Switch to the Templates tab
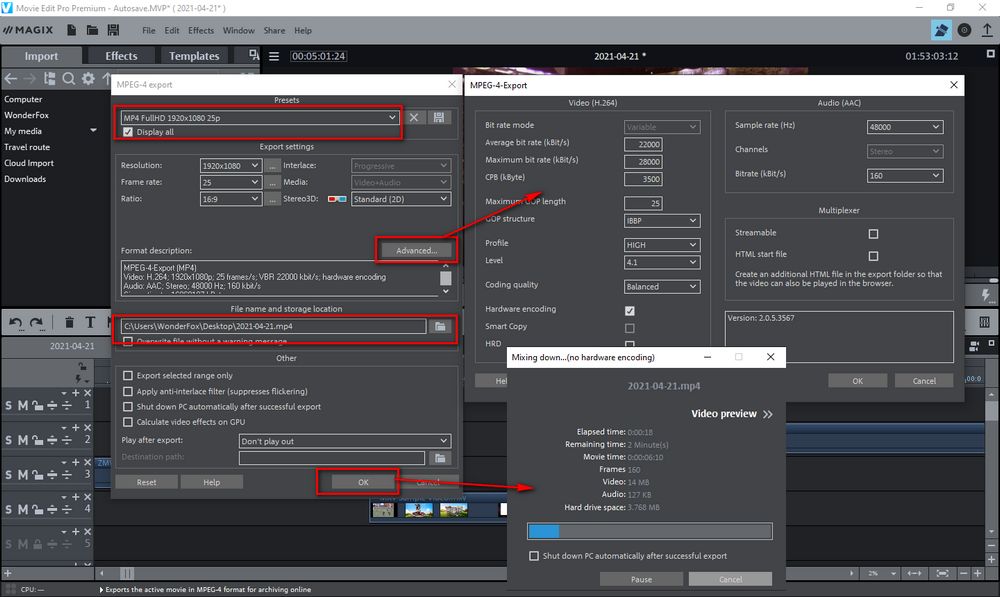The height and width of the screenshot is (597, 1000). tap(194, 56)
